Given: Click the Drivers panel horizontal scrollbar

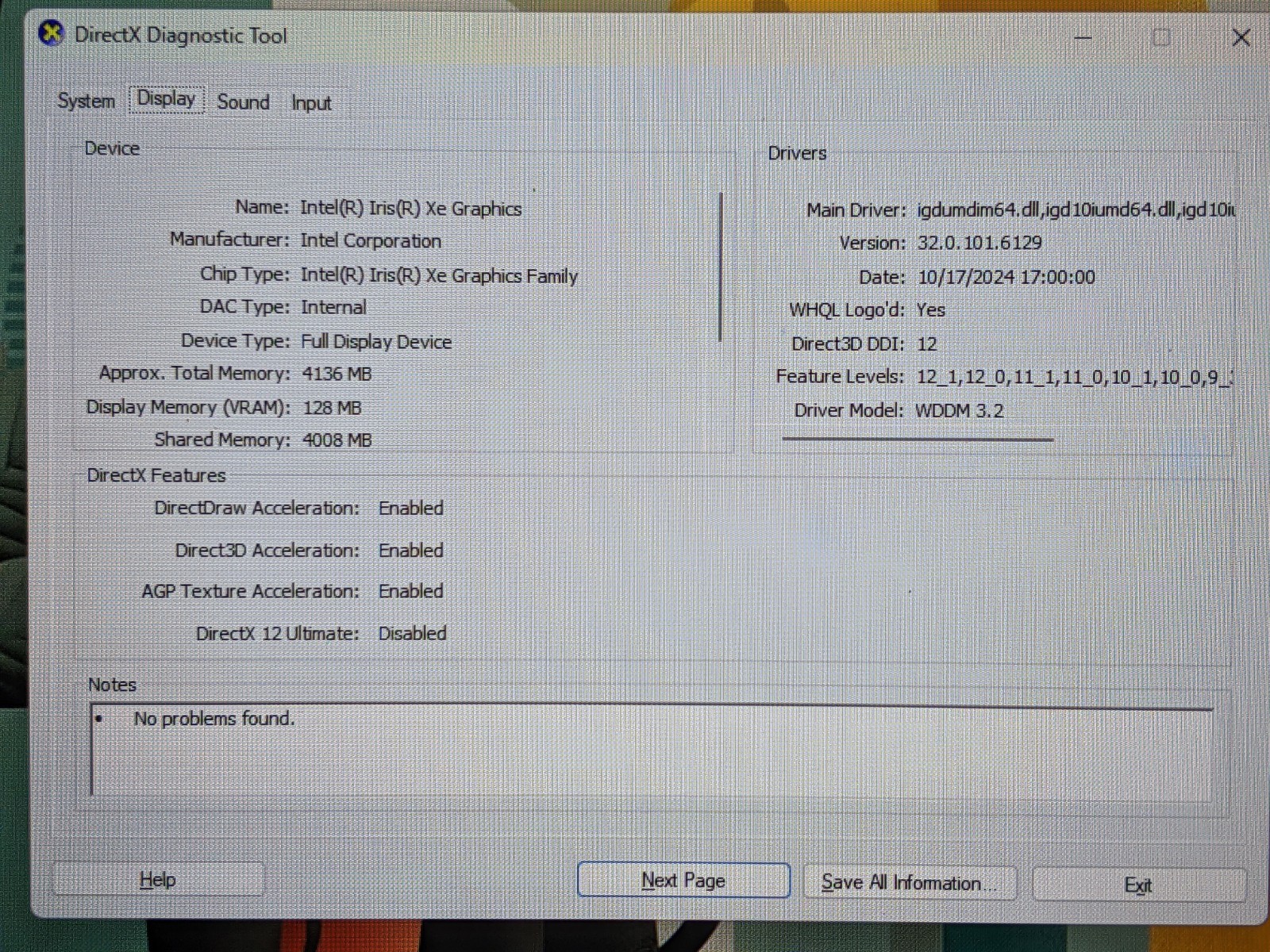Looking at the screenshot, I should [x=918, y=439].
